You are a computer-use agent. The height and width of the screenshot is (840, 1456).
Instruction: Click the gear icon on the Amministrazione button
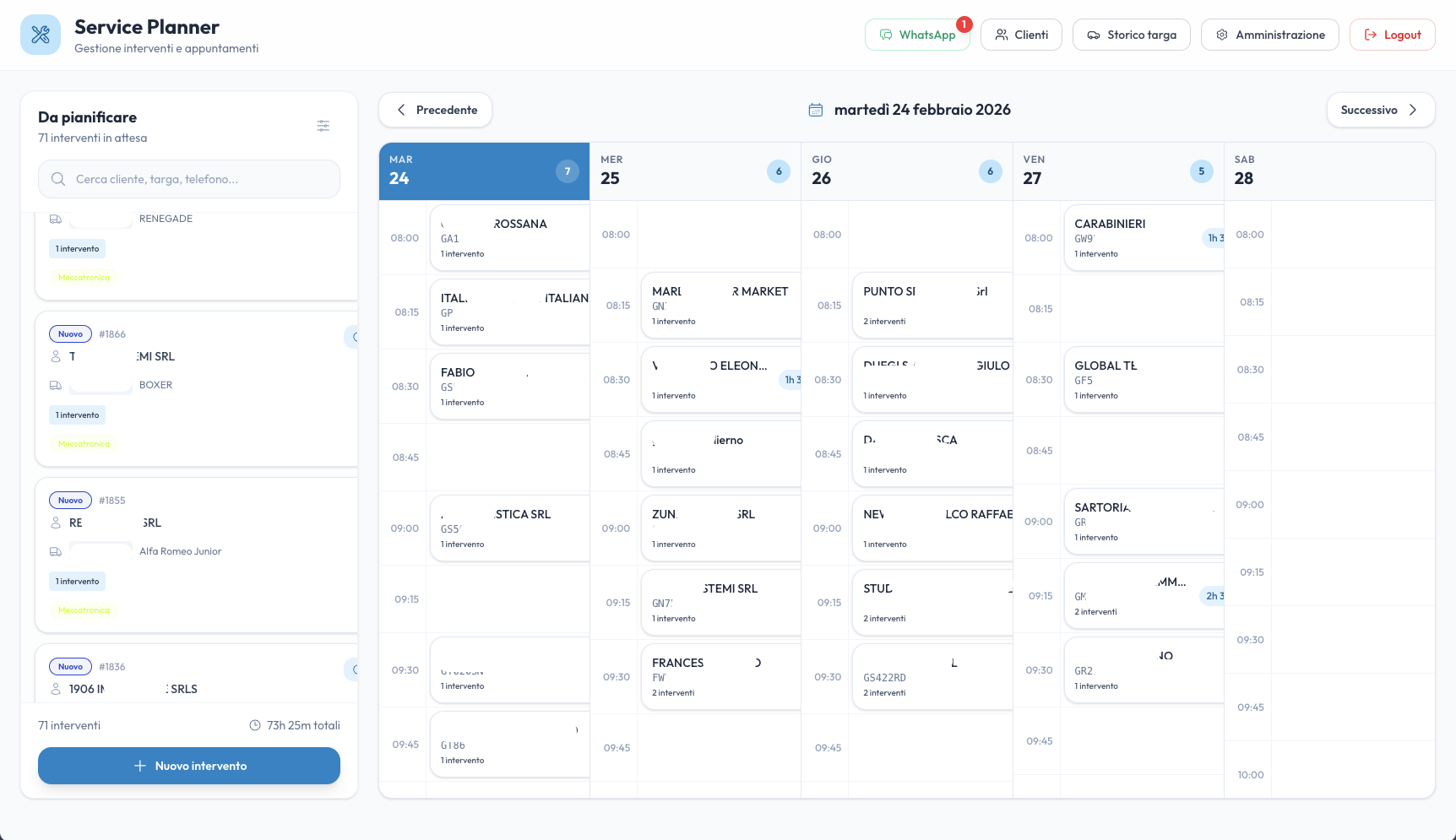[x=1221, y=35]
